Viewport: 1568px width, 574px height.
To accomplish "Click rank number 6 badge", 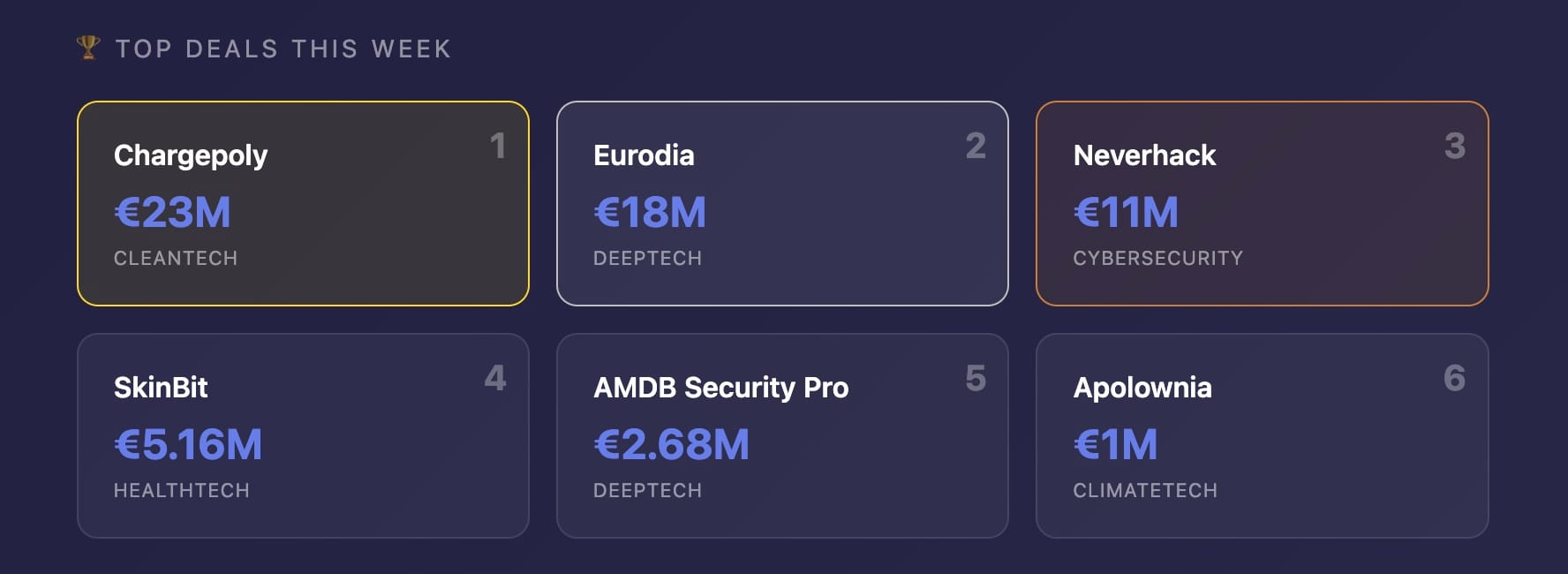I will click(x=1454, y=378).
